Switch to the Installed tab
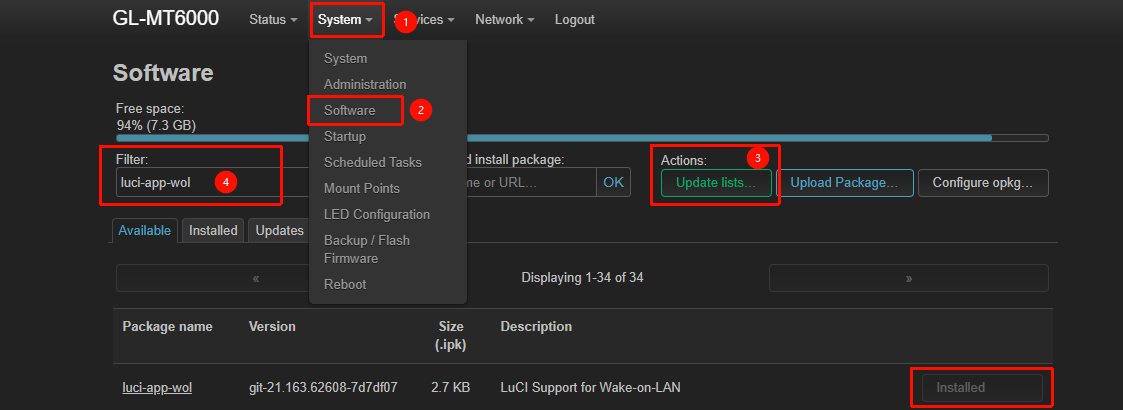 (x=213, y=230)
